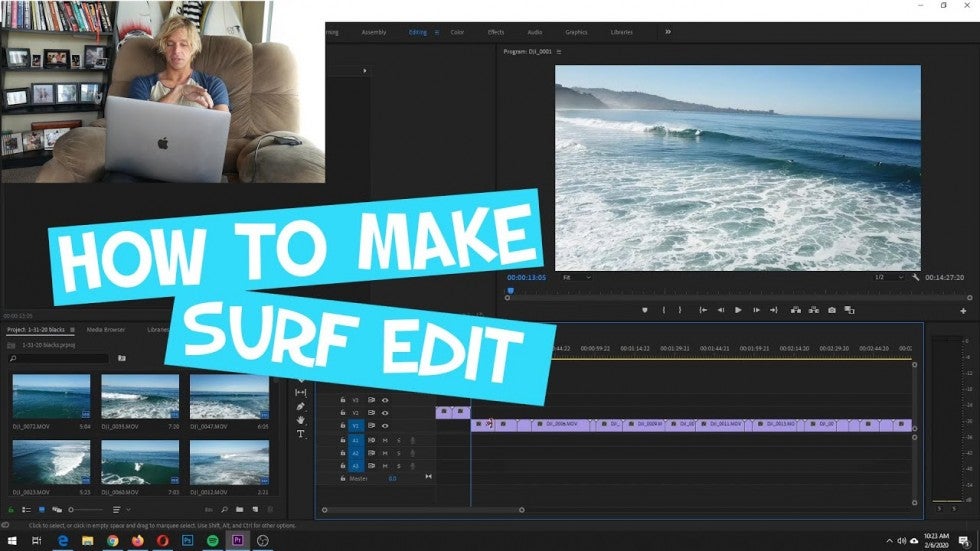Toggle lock on video track V3
The width and height of the screenshot is (980, 551).
tap(342, 400)
